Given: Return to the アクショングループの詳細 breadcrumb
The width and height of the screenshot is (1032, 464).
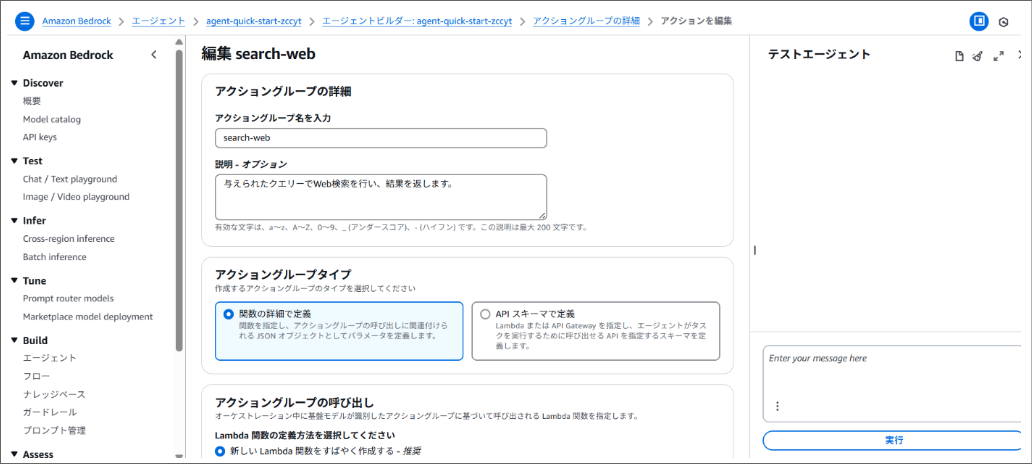Looking at the screenshot, I should tap(586, 21).
